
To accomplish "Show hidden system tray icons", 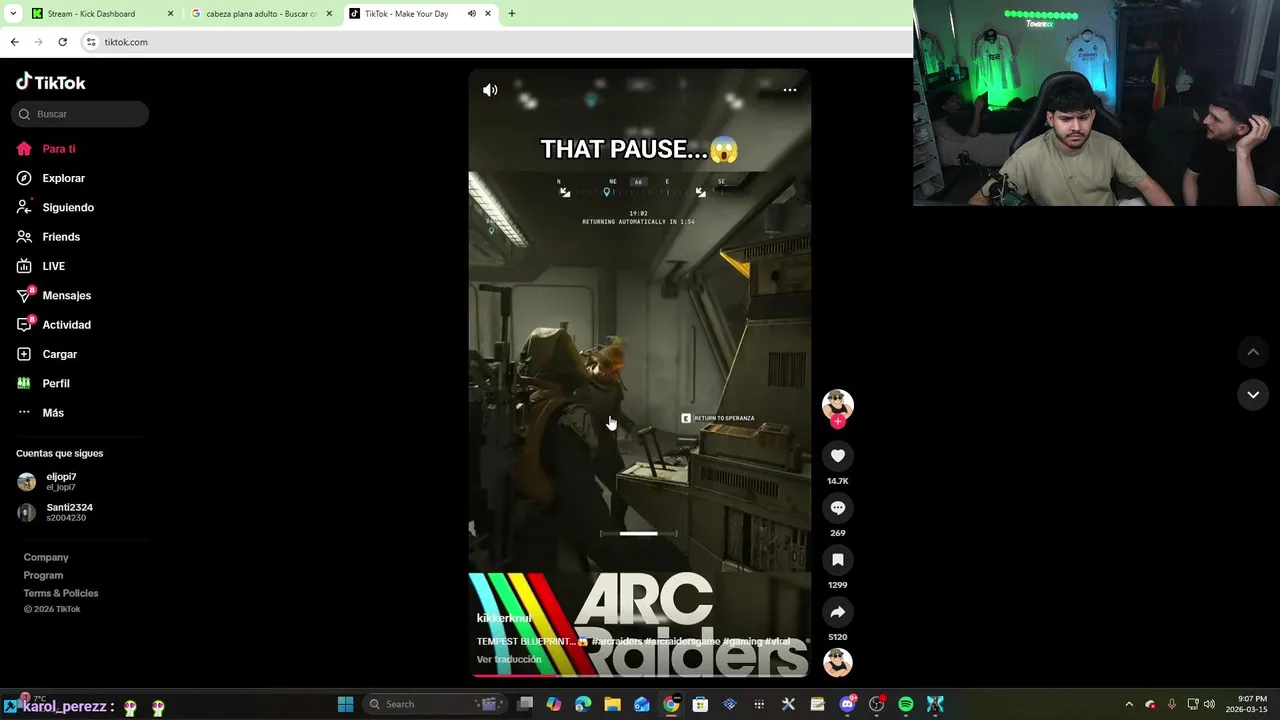I will [1129, 704].
